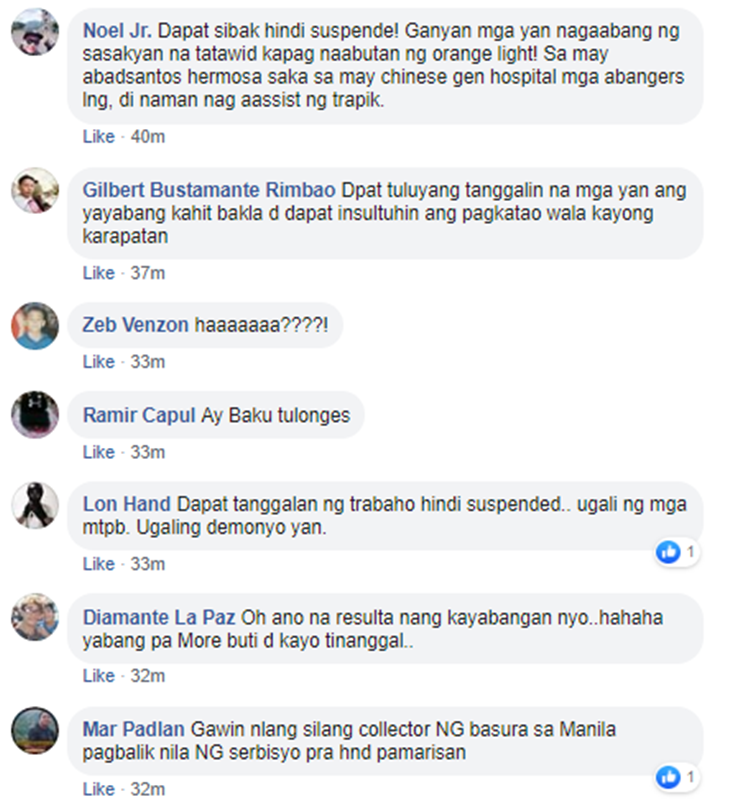
Task: Like Ramir Capul's comment
Action: tap(99, 452)
